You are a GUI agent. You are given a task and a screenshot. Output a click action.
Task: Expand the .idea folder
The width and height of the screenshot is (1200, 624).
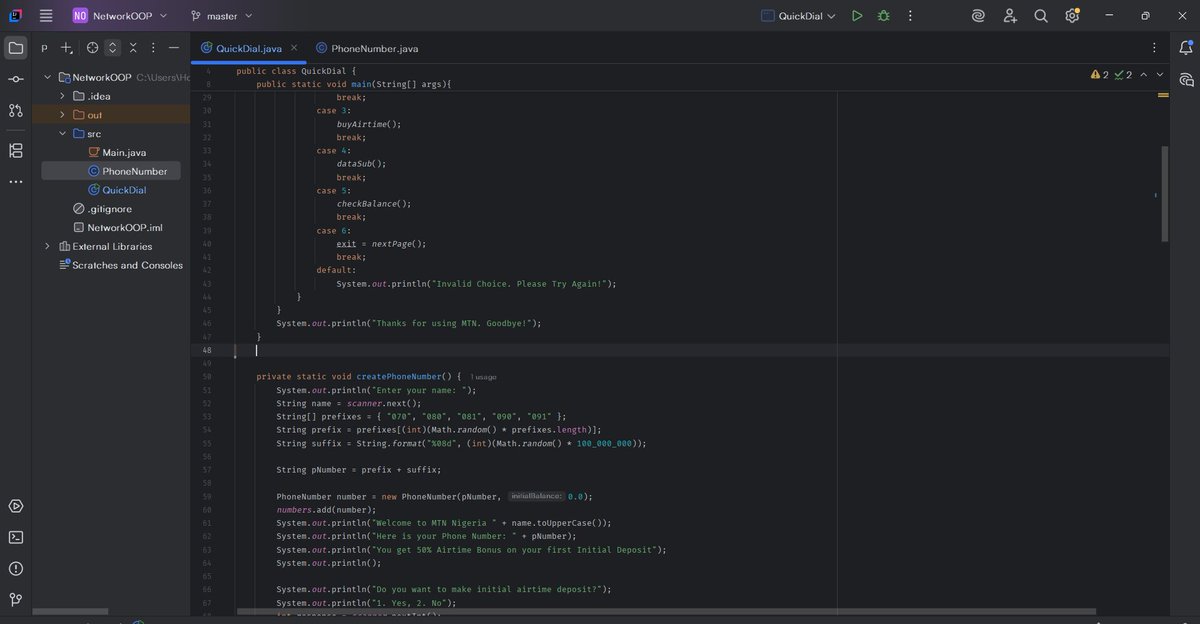63,96
